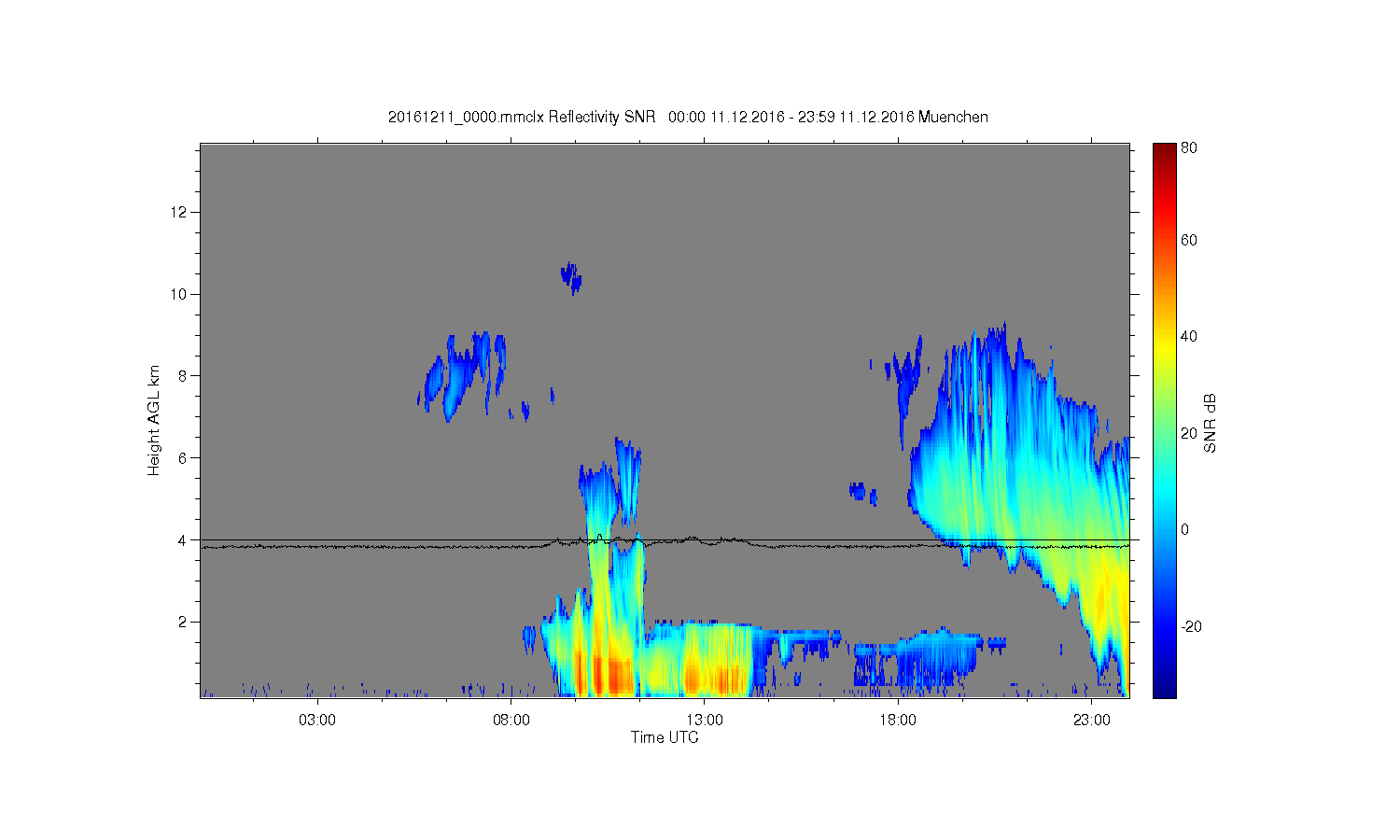Click the 23:00 time tick label
1400x840 pixels.
tap(1092, 721)
